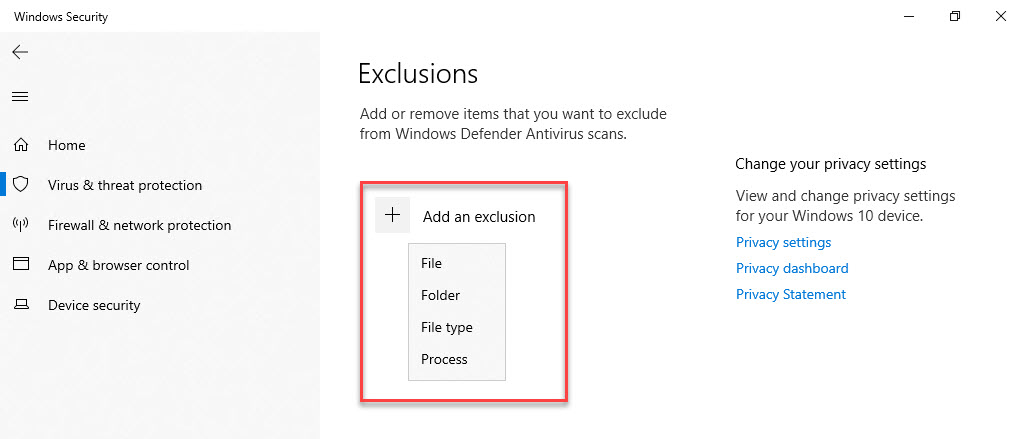Click the Home house icon

coord(20,145)
